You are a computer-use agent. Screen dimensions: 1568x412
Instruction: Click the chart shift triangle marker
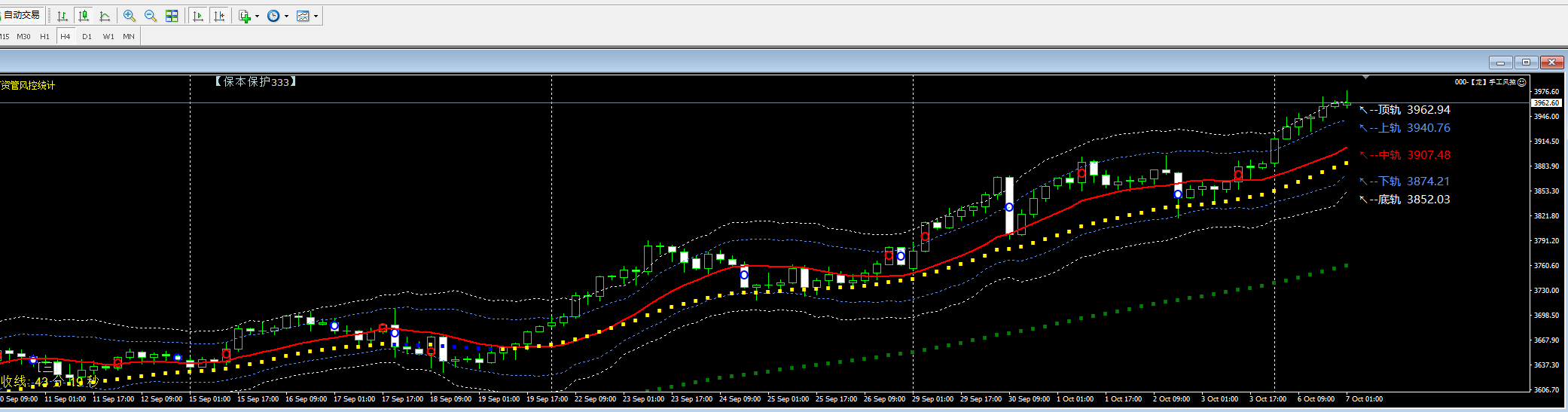[1365, 77]
